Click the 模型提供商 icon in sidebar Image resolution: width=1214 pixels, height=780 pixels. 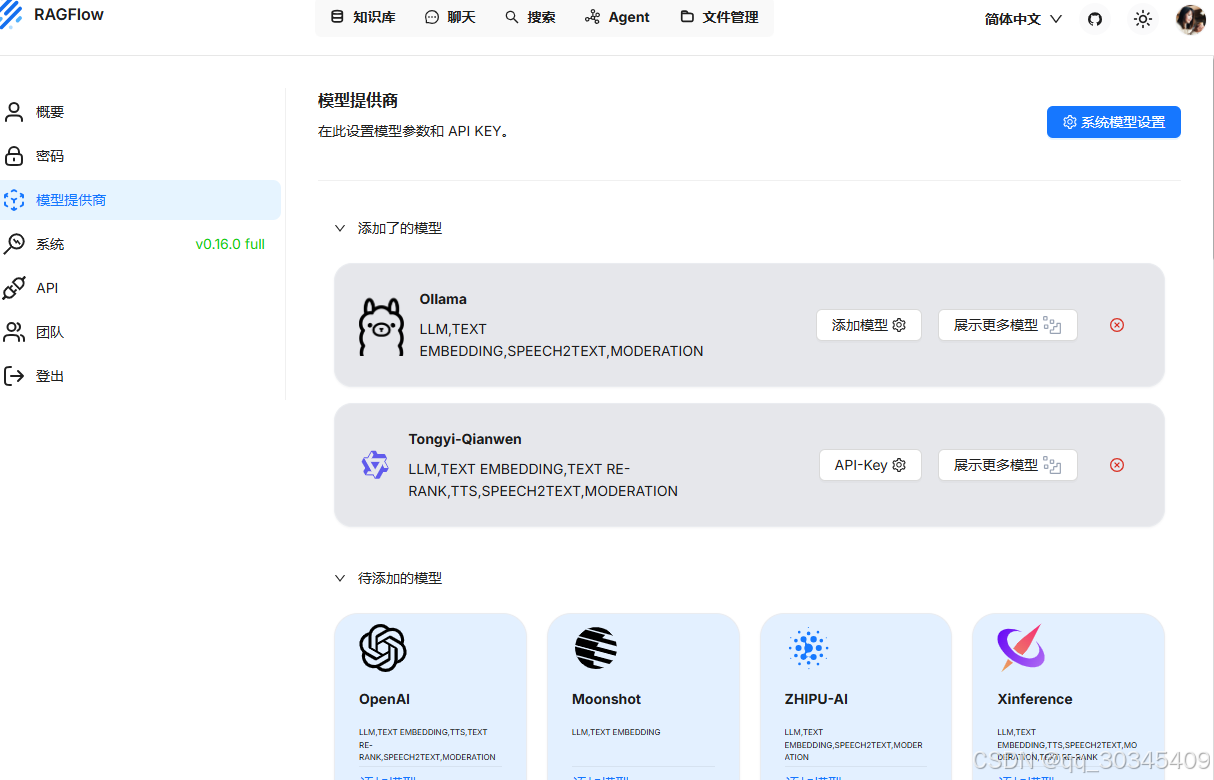point(14,200)
